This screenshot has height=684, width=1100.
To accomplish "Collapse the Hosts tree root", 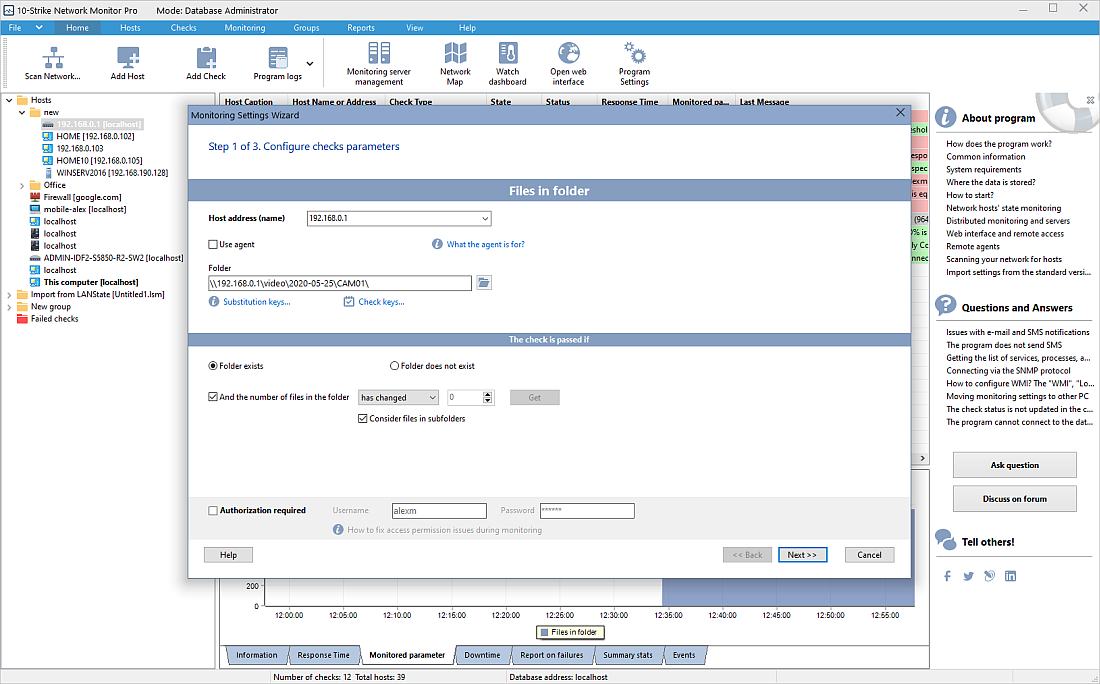I will pyautogui.click(x=9, y=100).
